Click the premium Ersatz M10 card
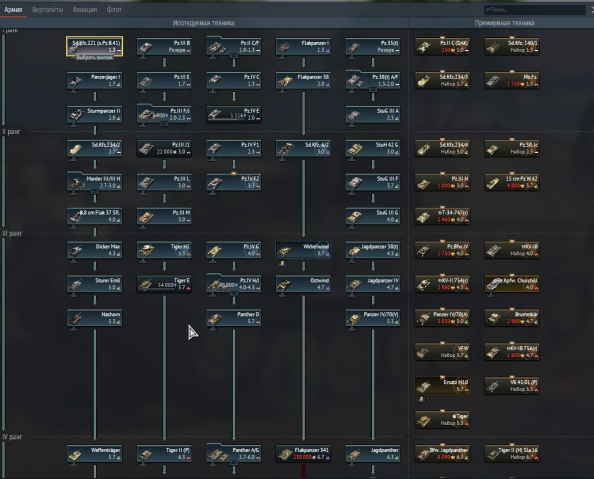Image resolution: width=594 pixels, height=479 pixels. (442, 386)
